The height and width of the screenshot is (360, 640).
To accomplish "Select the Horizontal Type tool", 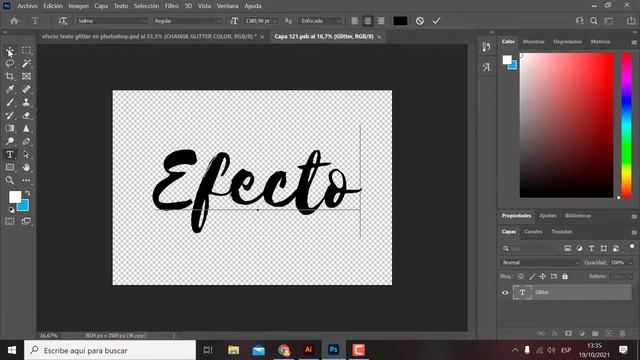I will coord(10,155).
